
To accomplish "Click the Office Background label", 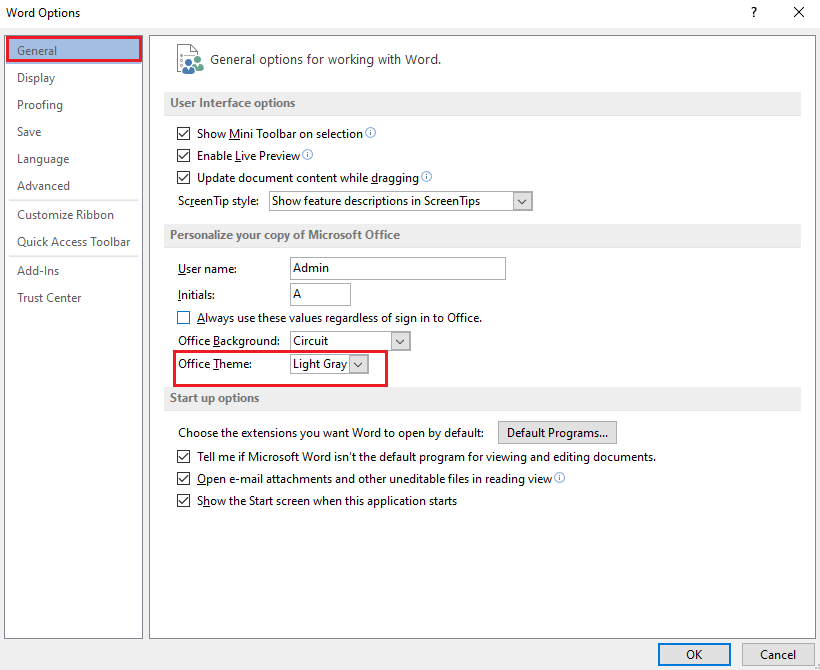I will (x=229, y=341).
